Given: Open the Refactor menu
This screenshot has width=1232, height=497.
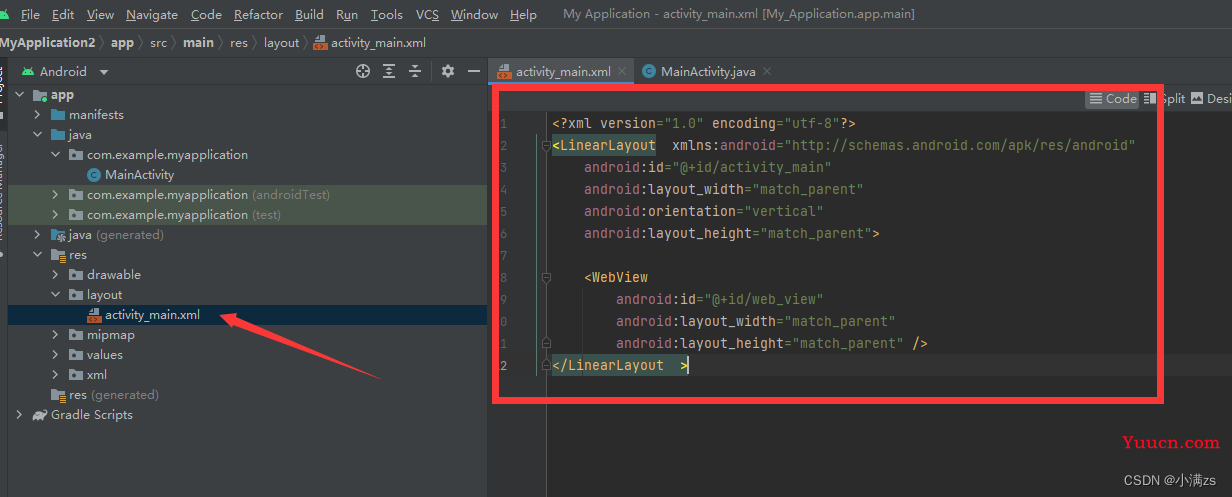Looking at the screenshot, I should tap(258, 15).
